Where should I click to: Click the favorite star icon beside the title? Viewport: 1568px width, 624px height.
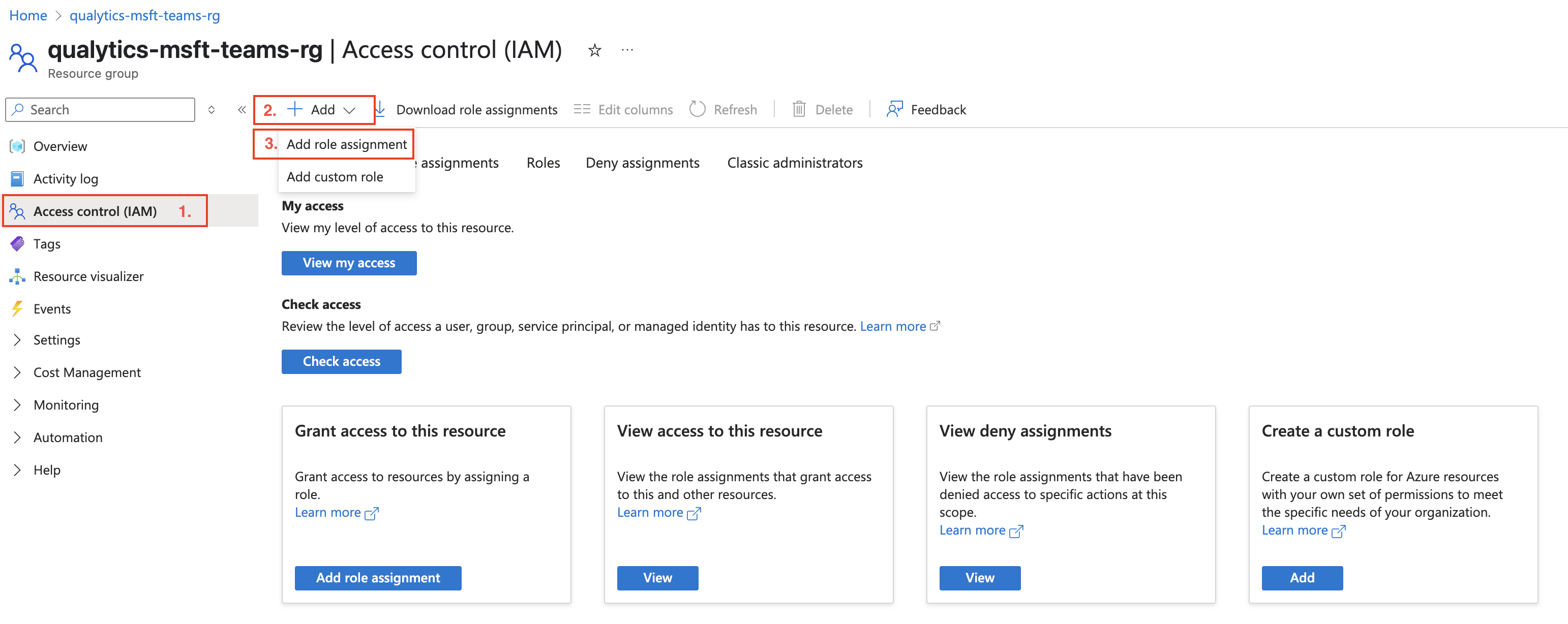click(595, 50)
